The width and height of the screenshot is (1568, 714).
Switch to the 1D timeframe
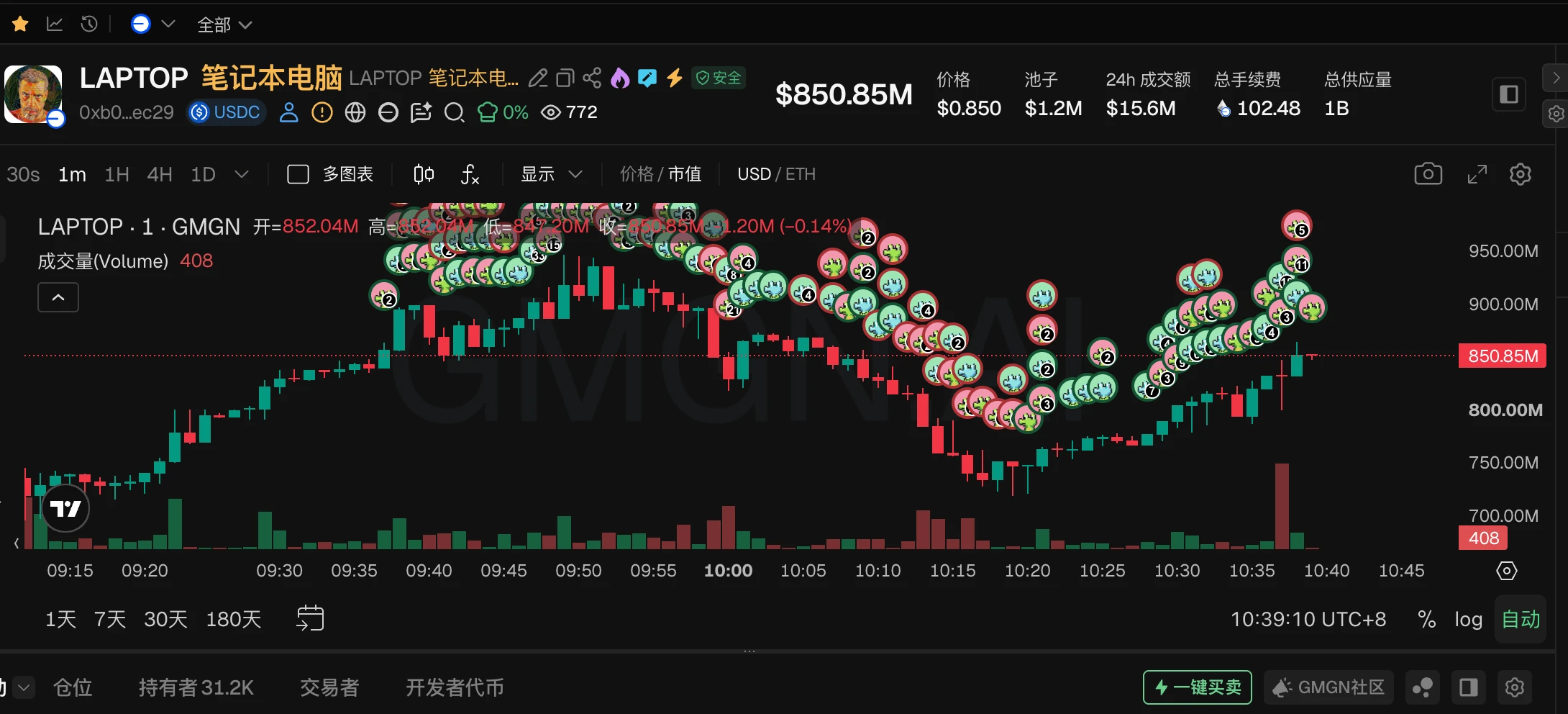tap(203, 174)
